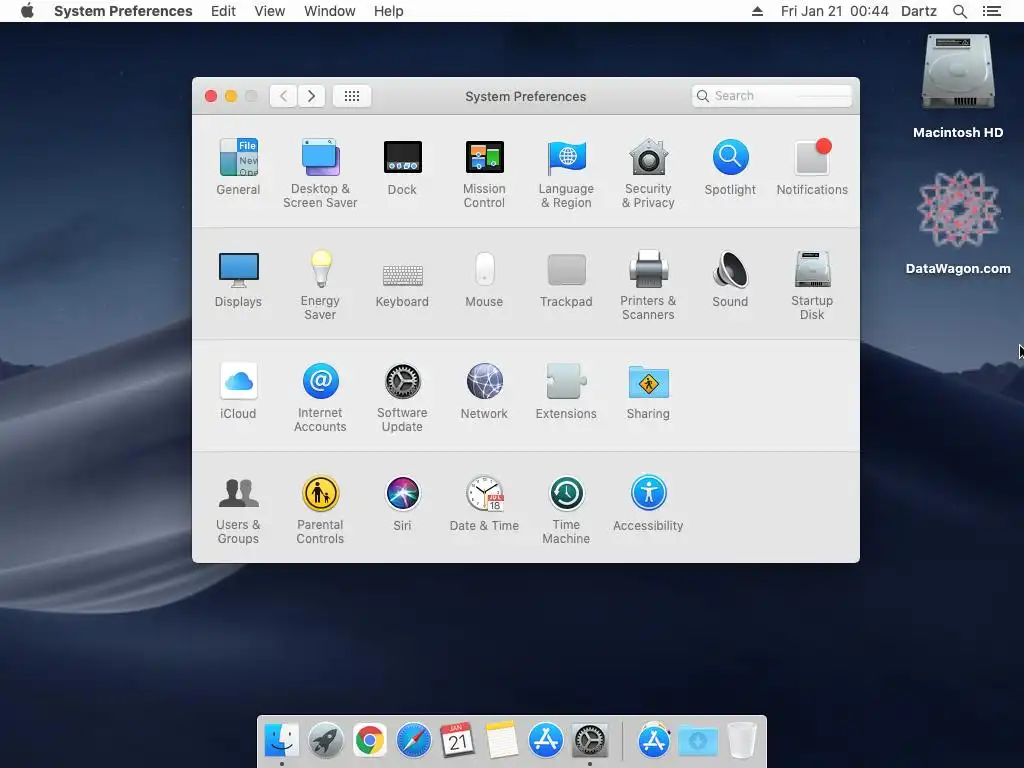Open the General preferences pane
Viewport: 1024px width, 768px height.
238,167
